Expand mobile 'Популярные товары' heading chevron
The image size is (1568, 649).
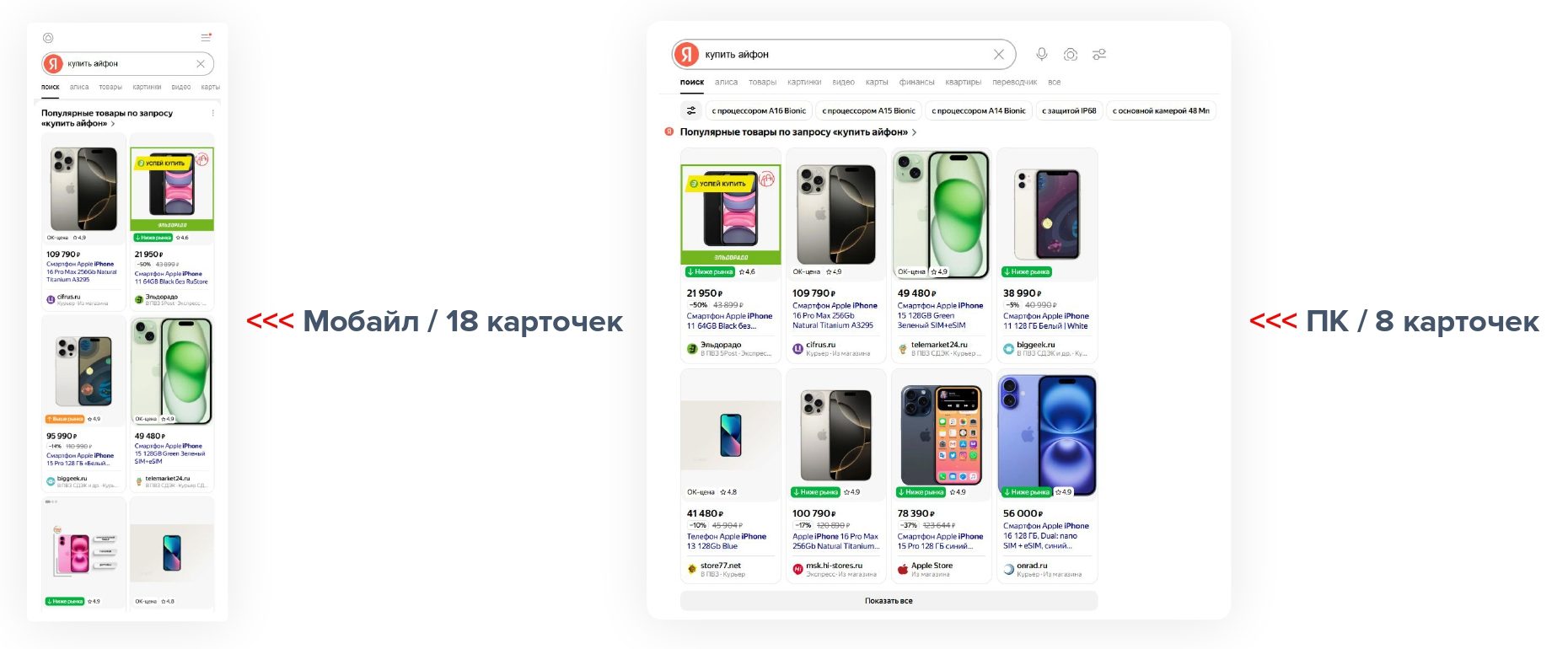tap(113, 124)
